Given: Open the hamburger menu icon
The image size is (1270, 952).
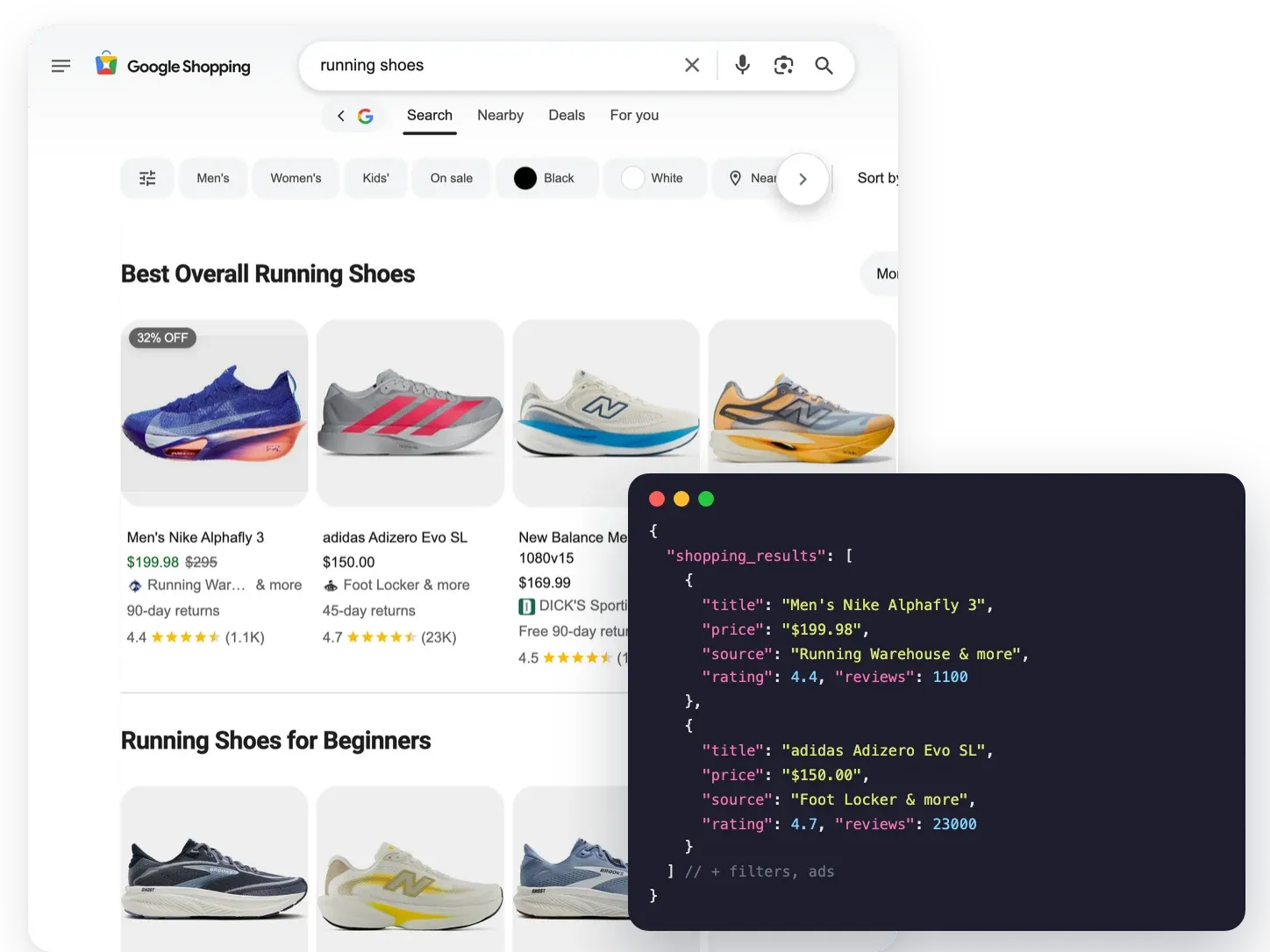Looking at the screenshot, I should pos(61,66).
